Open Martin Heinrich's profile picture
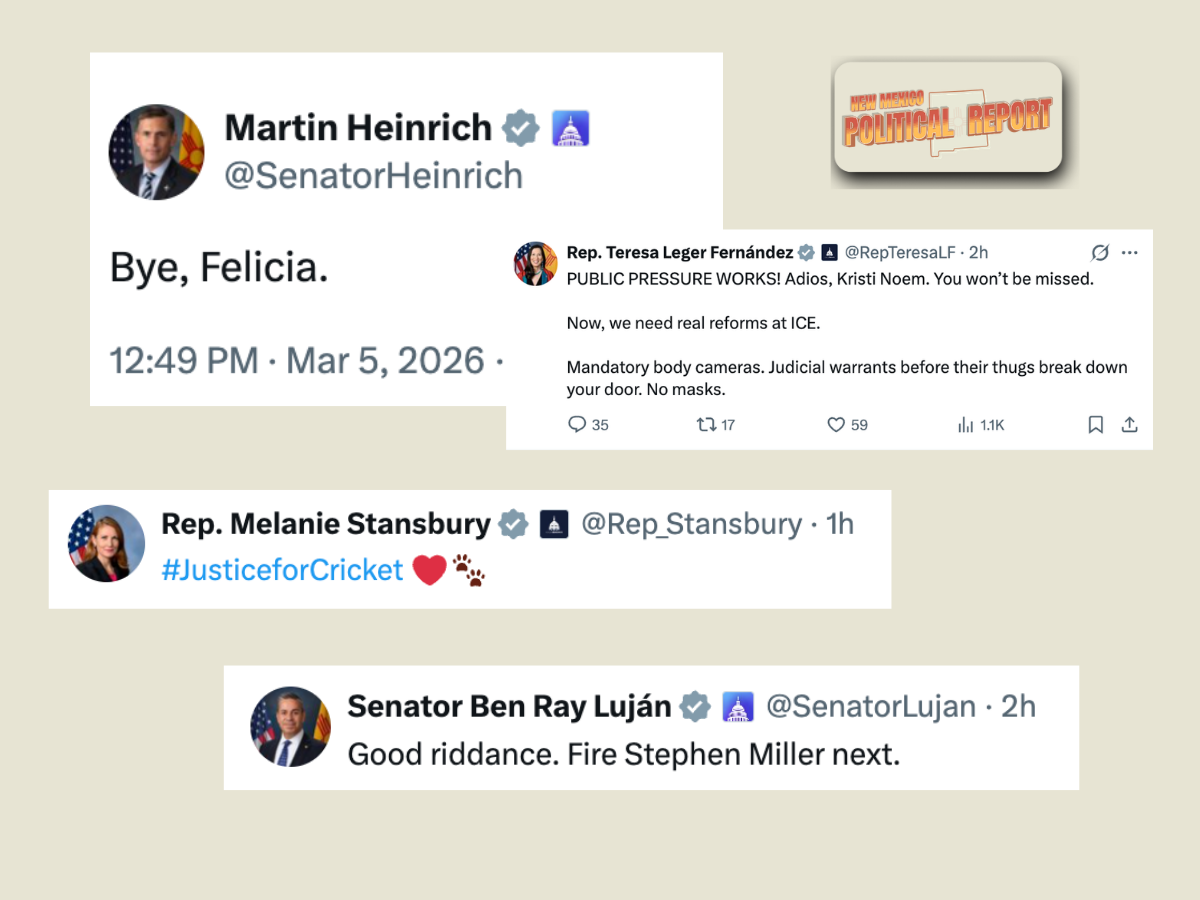1200x900 pixels. pos(156,151)
